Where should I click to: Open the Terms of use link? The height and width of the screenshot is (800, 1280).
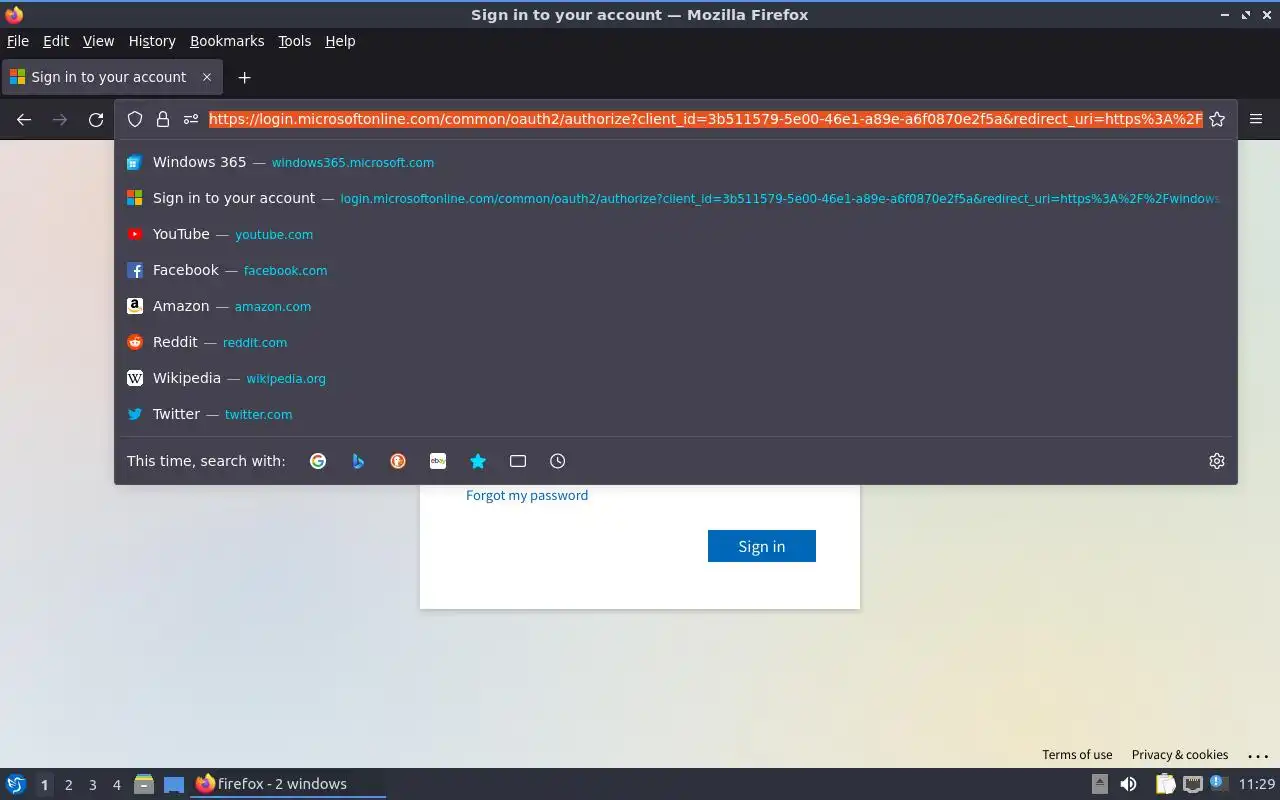[1077, 755]
